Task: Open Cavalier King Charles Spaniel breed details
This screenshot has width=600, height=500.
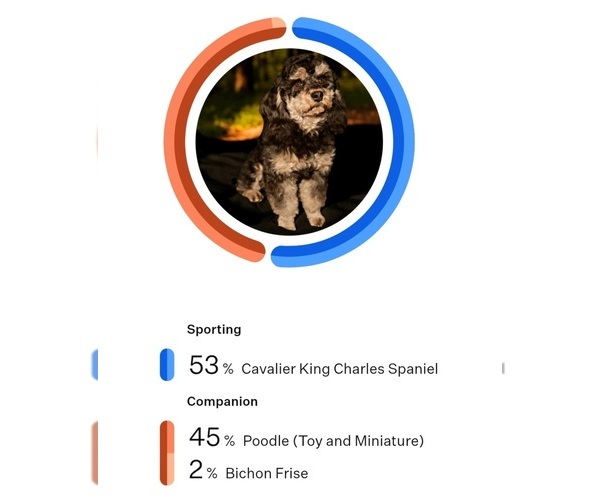Action: pyautogui.click(x=339, y=369)
